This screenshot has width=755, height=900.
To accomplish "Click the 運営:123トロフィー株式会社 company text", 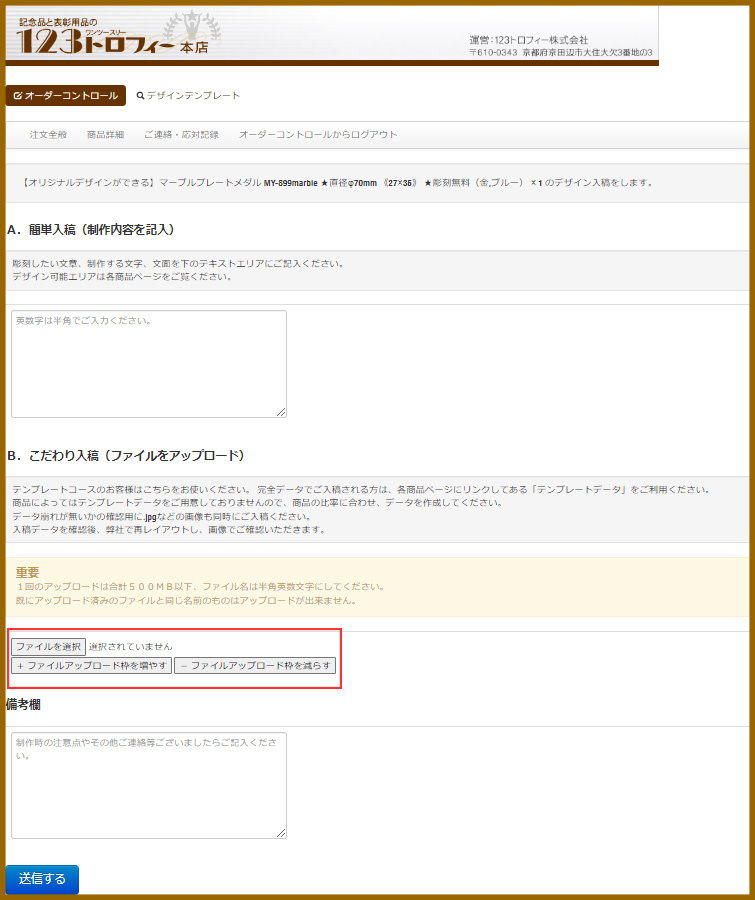I will click(528, 40).
